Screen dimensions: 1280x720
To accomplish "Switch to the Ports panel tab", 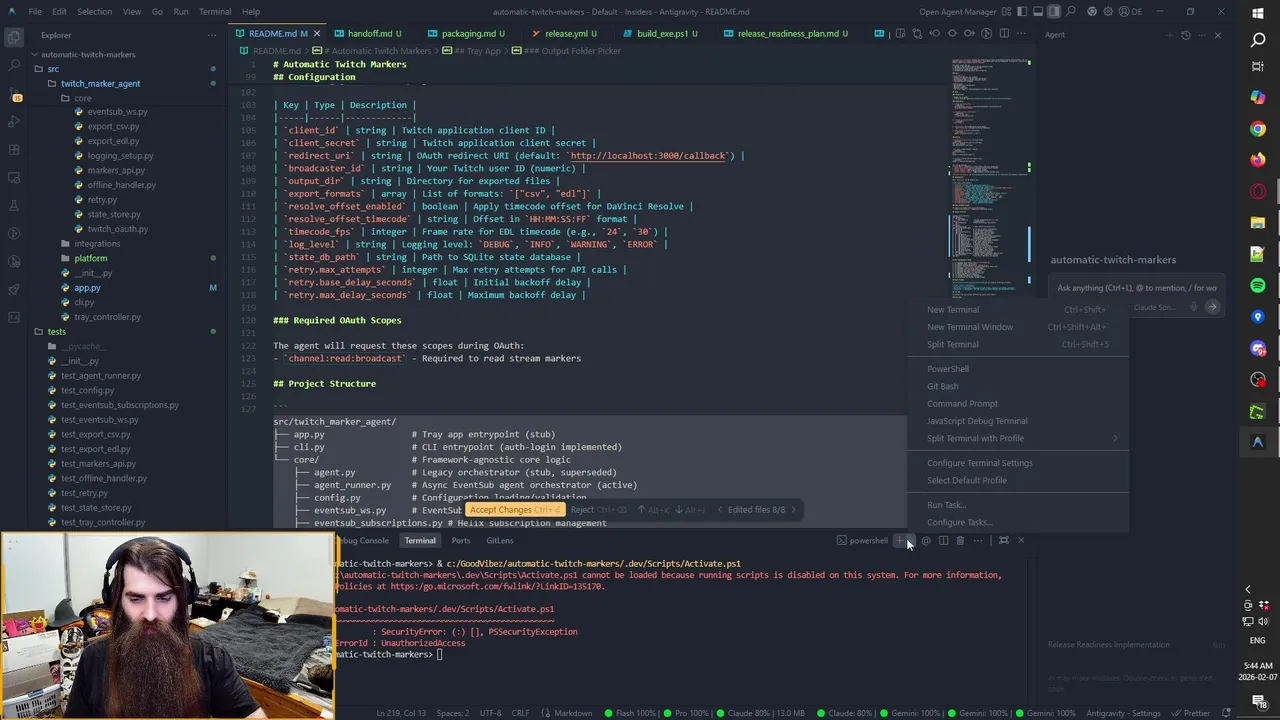I will coord(460,541).
